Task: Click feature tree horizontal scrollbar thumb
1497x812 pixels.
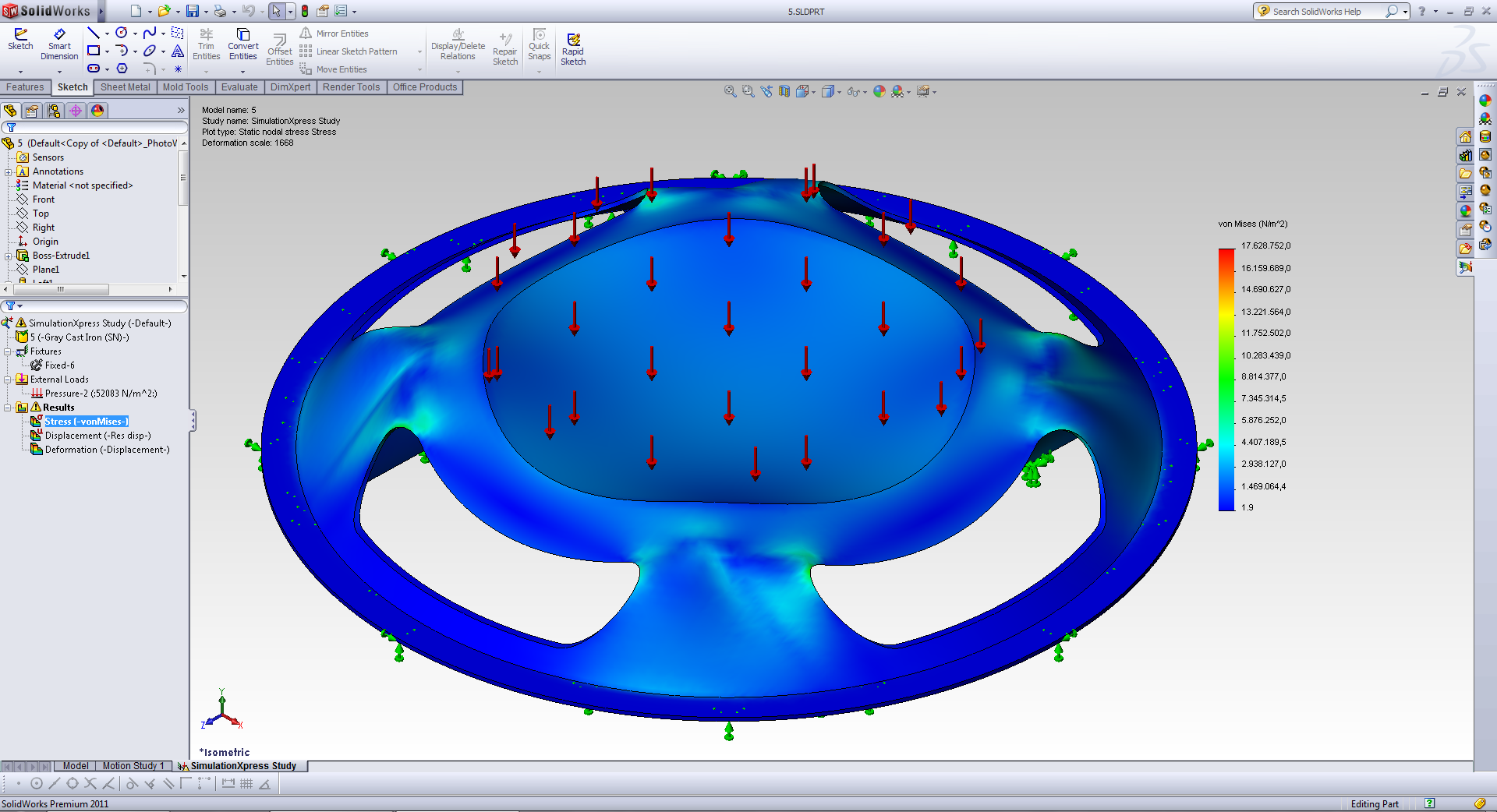Action: [x=60, y=289]
